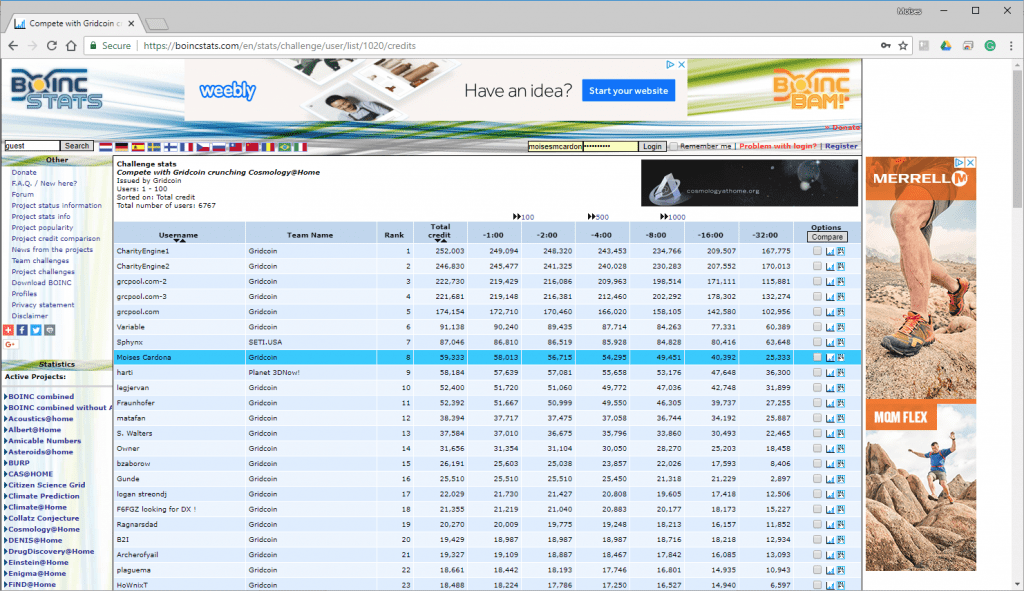Viewport: 1024px width, 591px height.
Task: Click the Search button
Action: [77, 146]
